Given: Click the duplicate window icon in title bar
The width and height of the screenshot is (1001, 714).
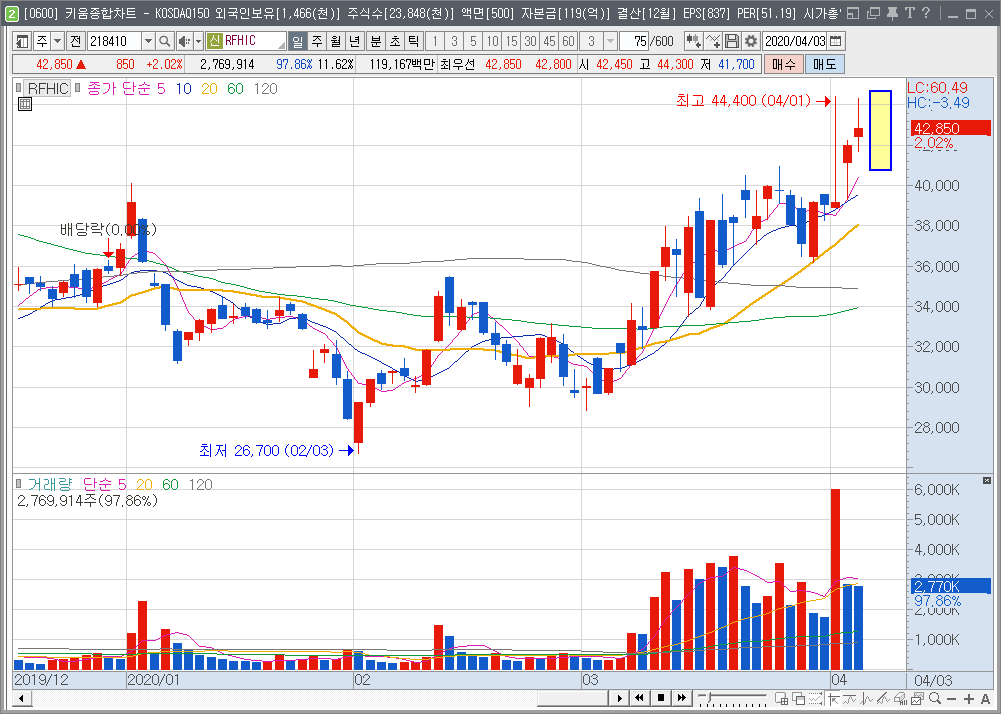Looking at the screenshot, I should [x=873, y=13].
